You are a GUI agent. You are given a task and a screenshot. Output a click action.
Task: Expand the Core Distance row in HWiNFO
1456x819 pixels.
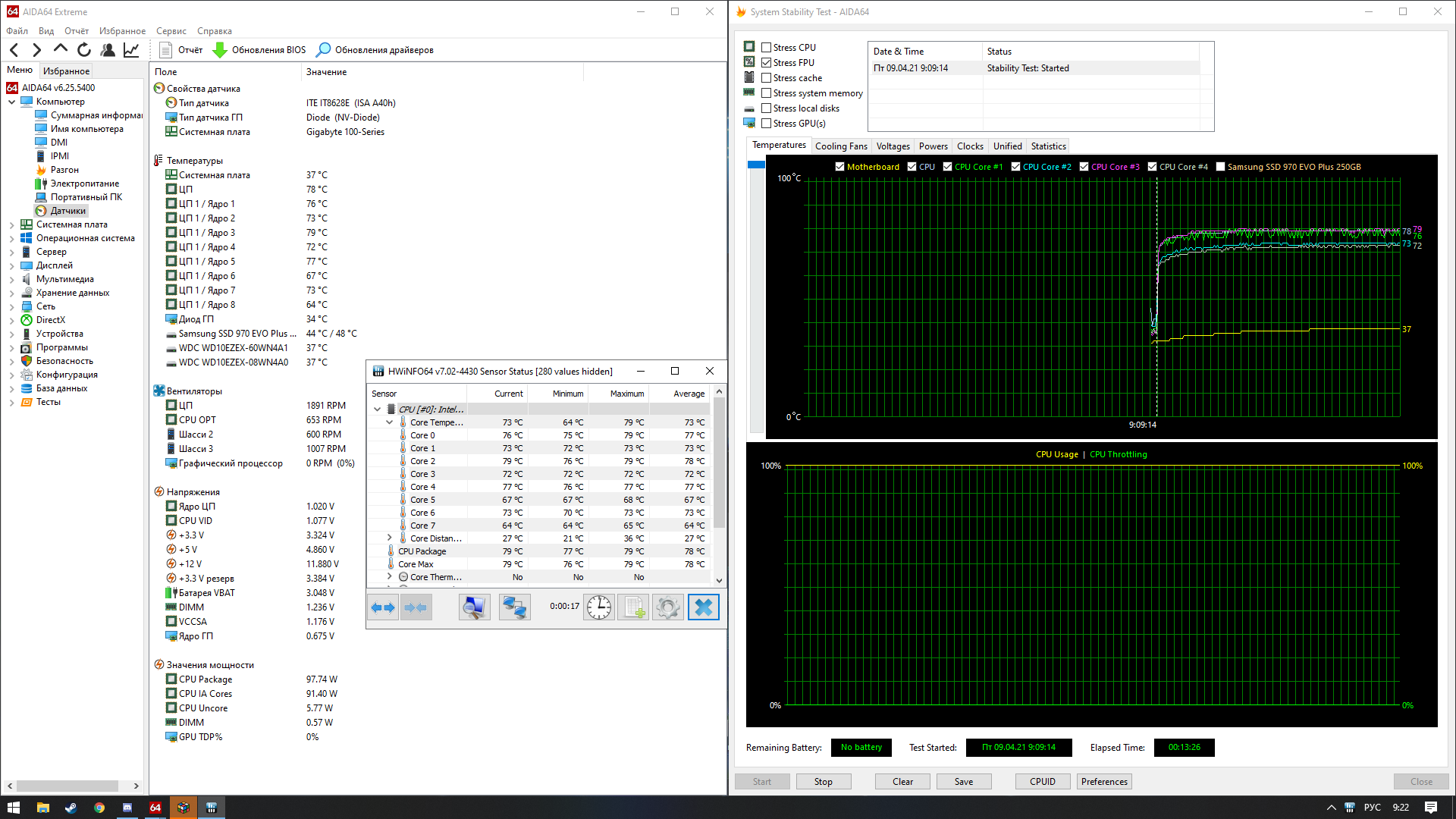[x=390, y=538]
